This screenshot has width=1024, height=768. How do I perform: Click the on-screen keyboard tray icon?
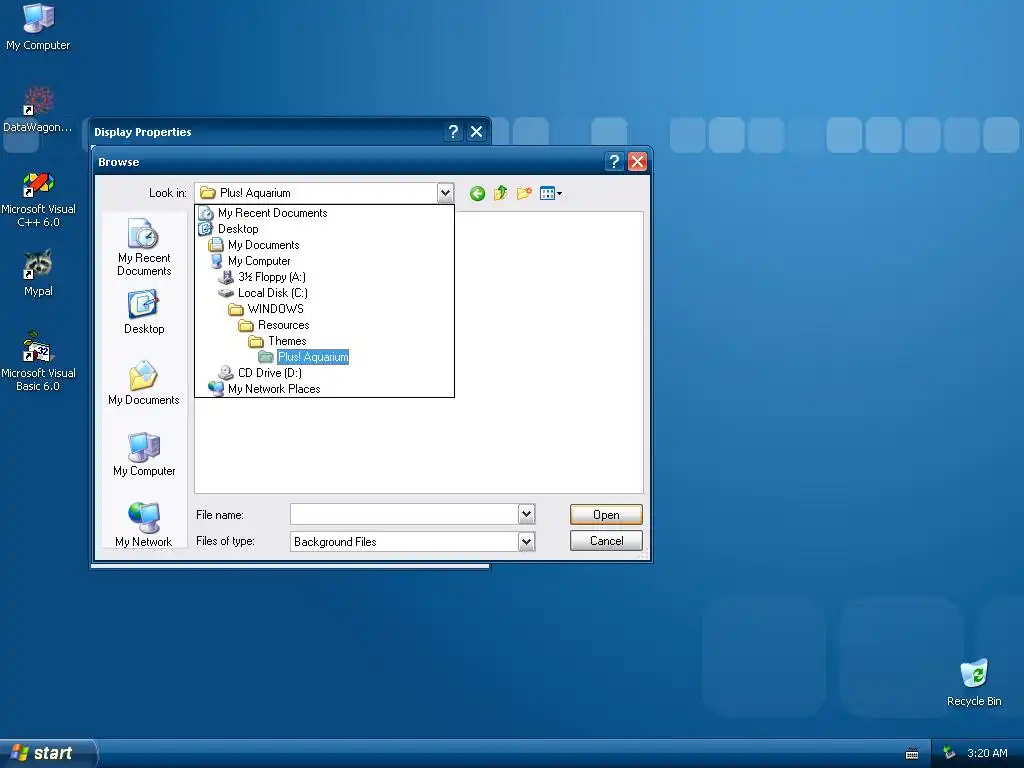[912, 754]
